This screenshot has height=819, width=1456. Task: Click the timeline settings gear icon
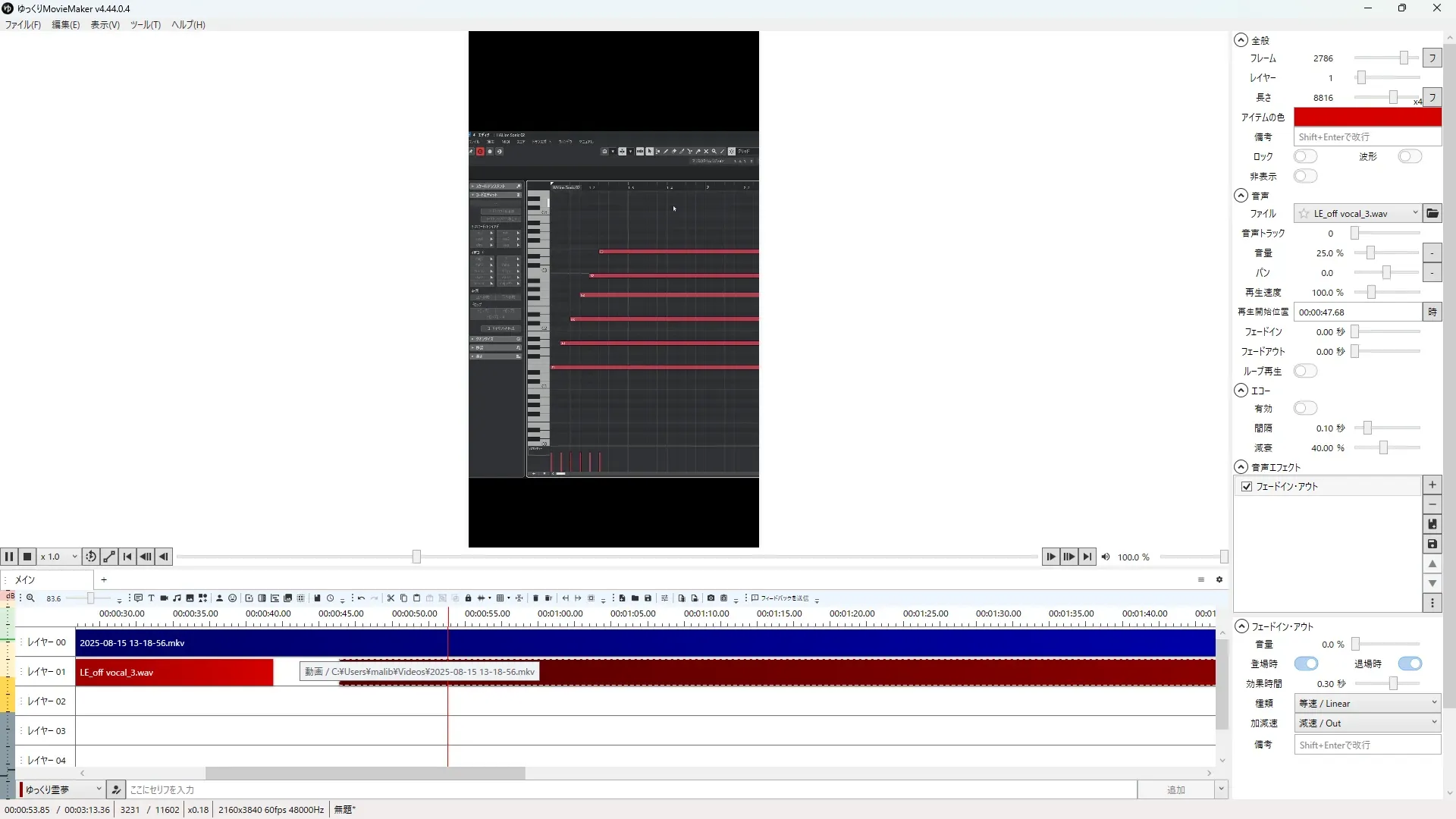(x=1219, y=579)
